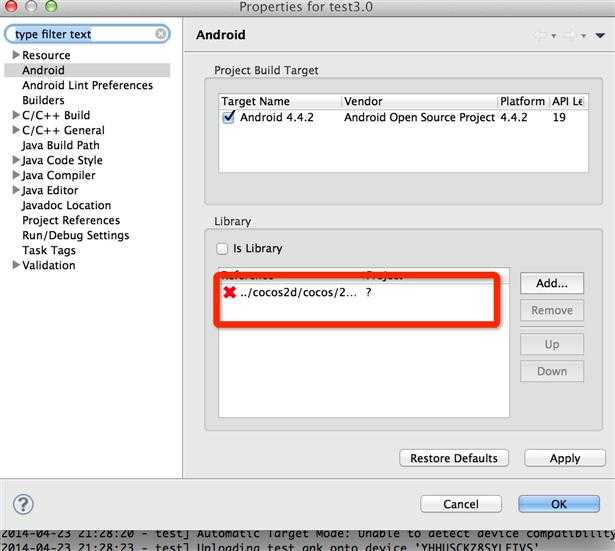Click the forward navigation arrow icon
615x551 pixels.
pyautogui.click(x=571, y=36)
